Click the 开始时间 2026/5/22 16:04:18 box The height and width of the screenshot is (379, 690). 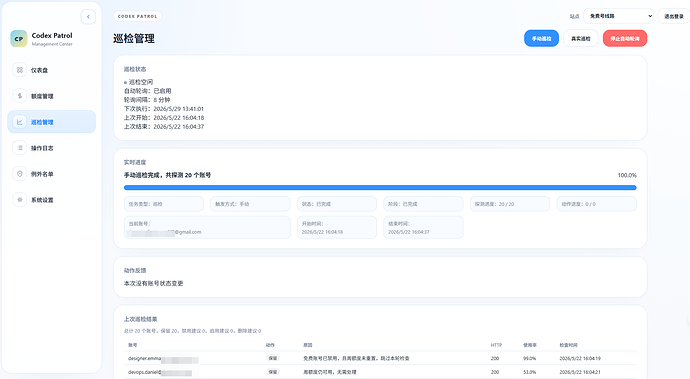tap(337, 228)
